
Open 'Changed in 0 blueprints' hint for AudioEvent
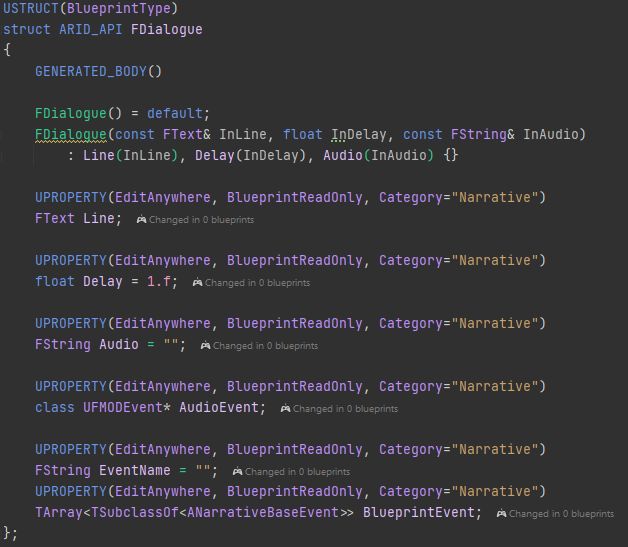coord(346,408)
